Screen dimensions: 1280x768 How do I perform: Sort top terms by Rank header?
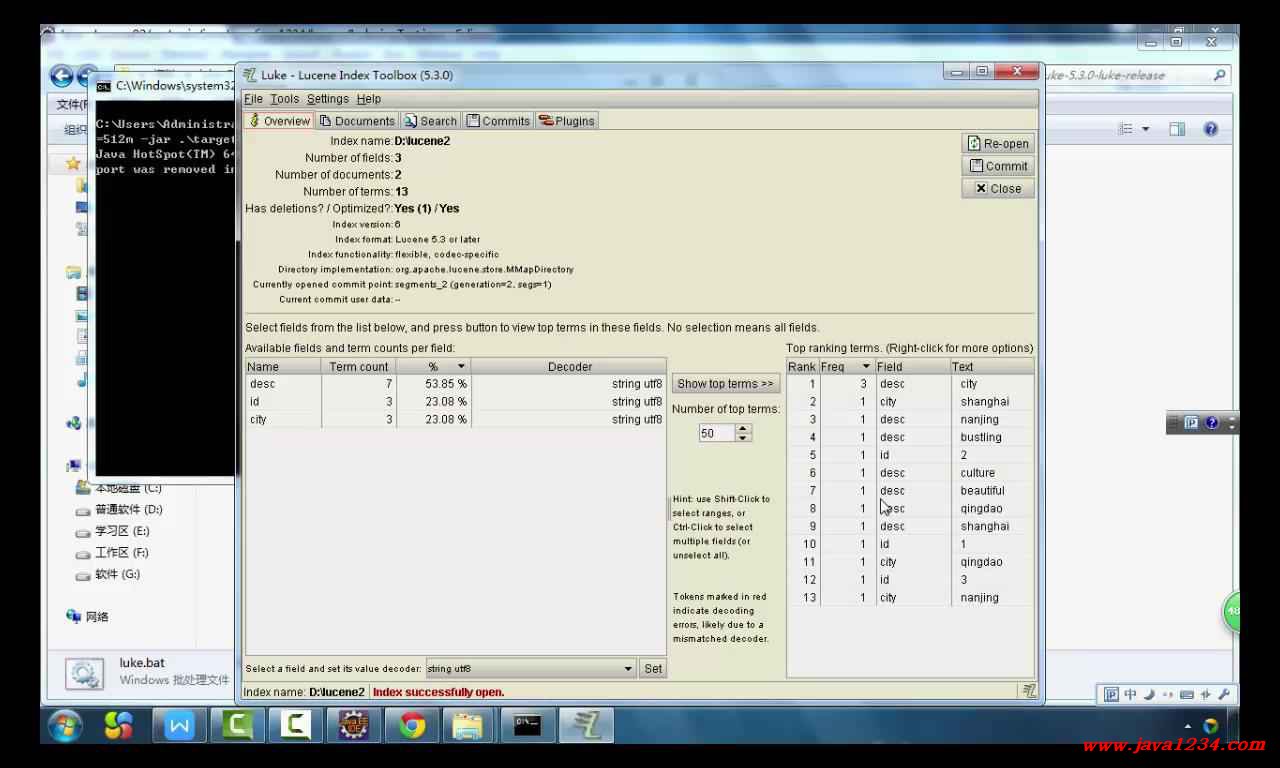(802, 367)
